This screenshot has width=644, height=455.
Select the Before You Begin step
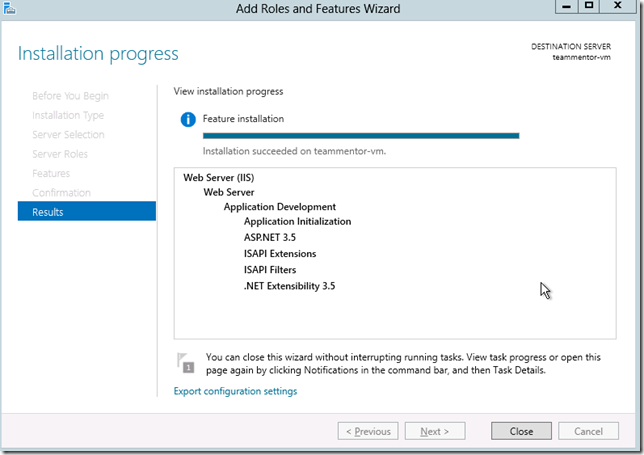pyautogui.click(x=70, y=96)
